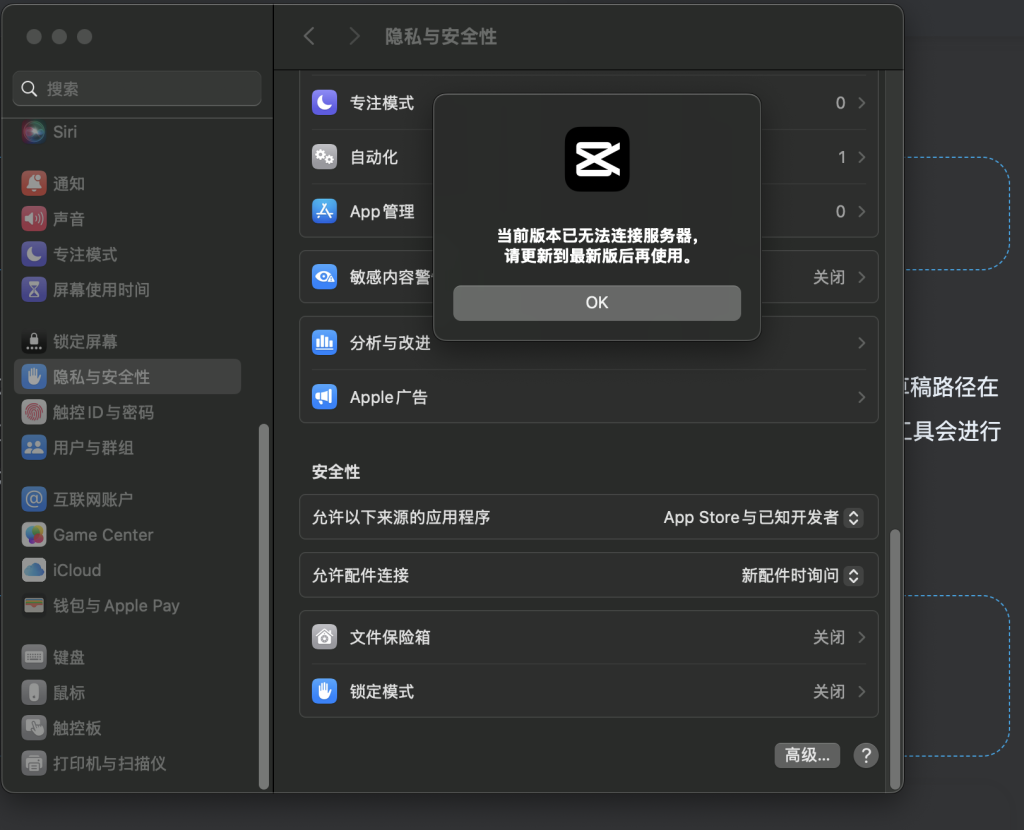
Task: Click the CapCut icon in the dialog
Action: (x=597, y=158)
